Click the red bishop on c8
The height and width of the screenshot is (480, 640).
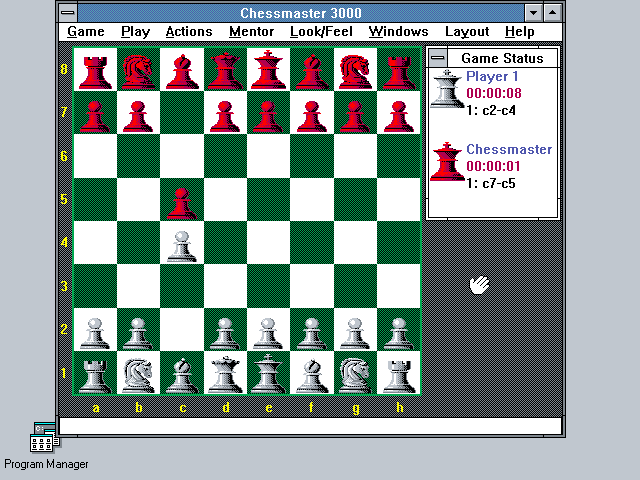[182, 69]
